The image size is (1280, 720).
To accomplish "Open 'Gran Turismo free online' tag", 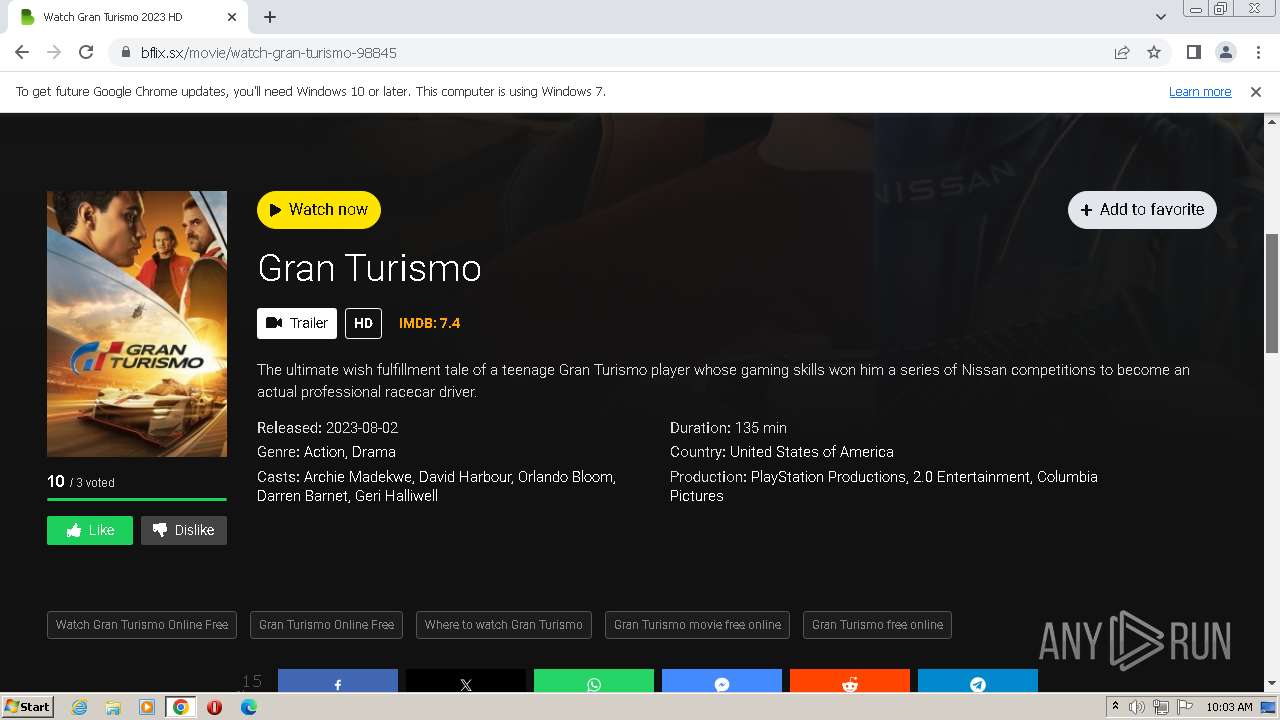I will (877, 625).
